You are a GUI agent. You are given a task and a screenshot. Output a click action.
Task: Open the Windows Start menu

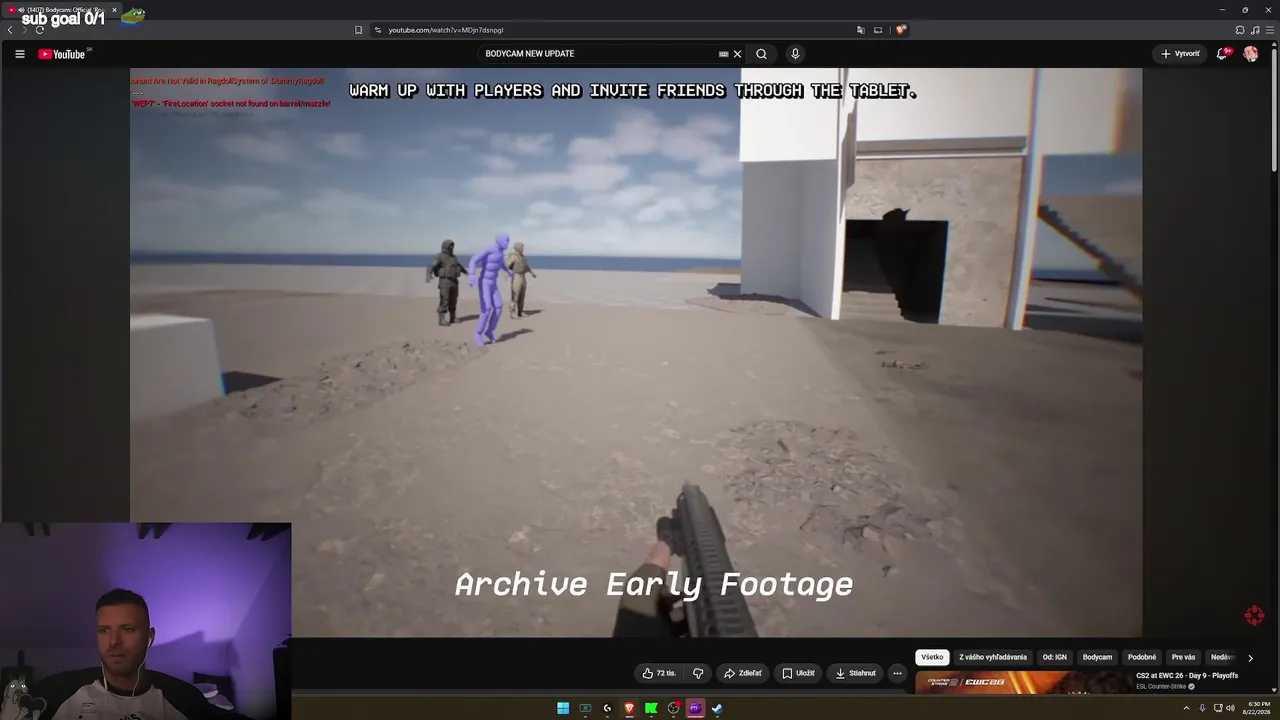(x=563, y=709)
